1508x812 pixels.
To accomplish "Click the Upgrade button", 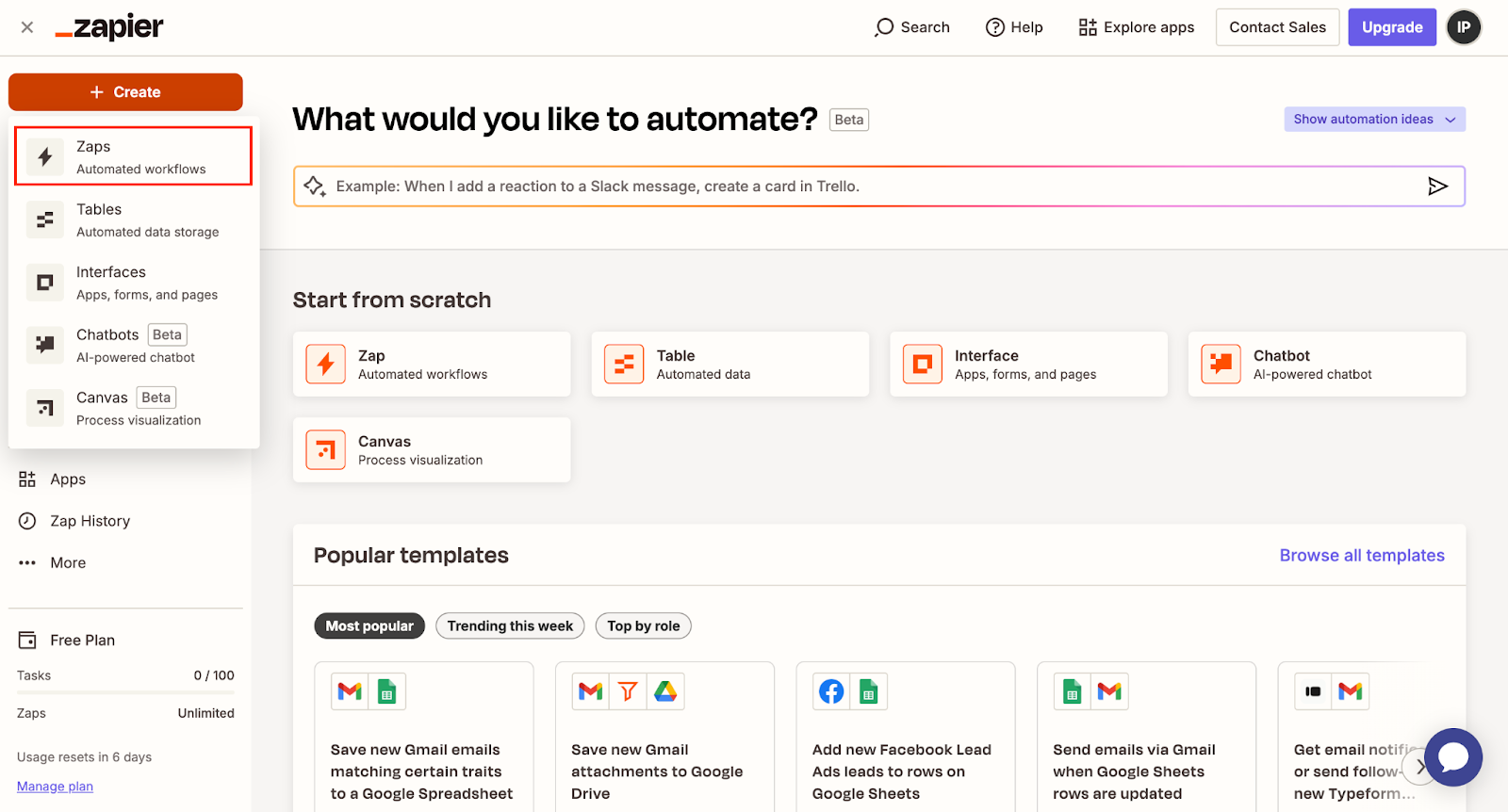I will [1391, 27].
